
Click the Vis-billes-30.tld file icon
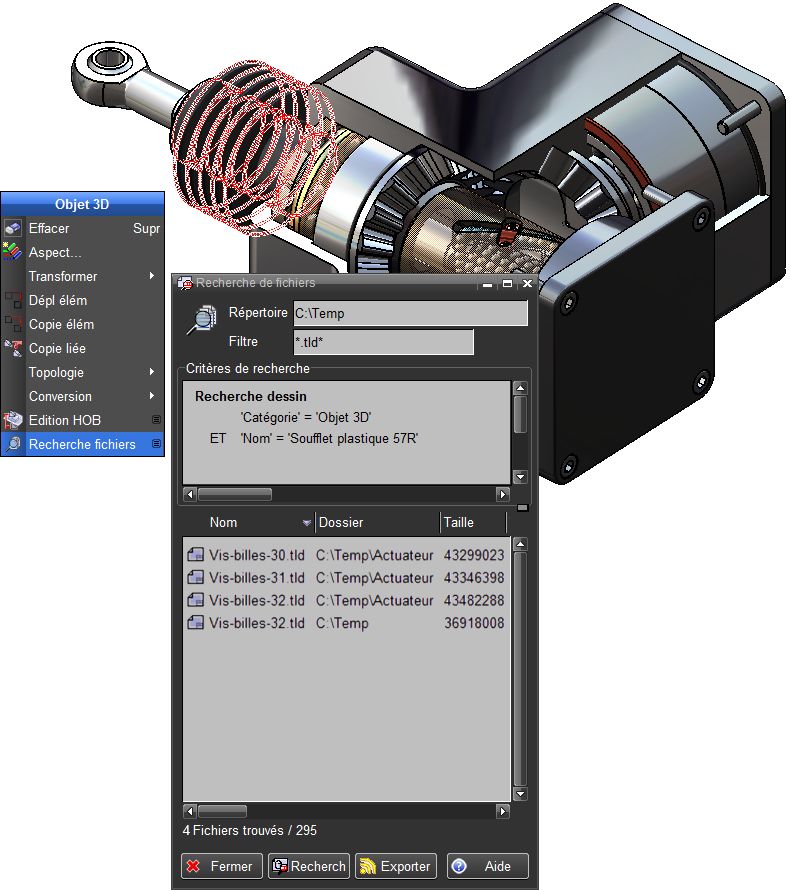point(195,555)
